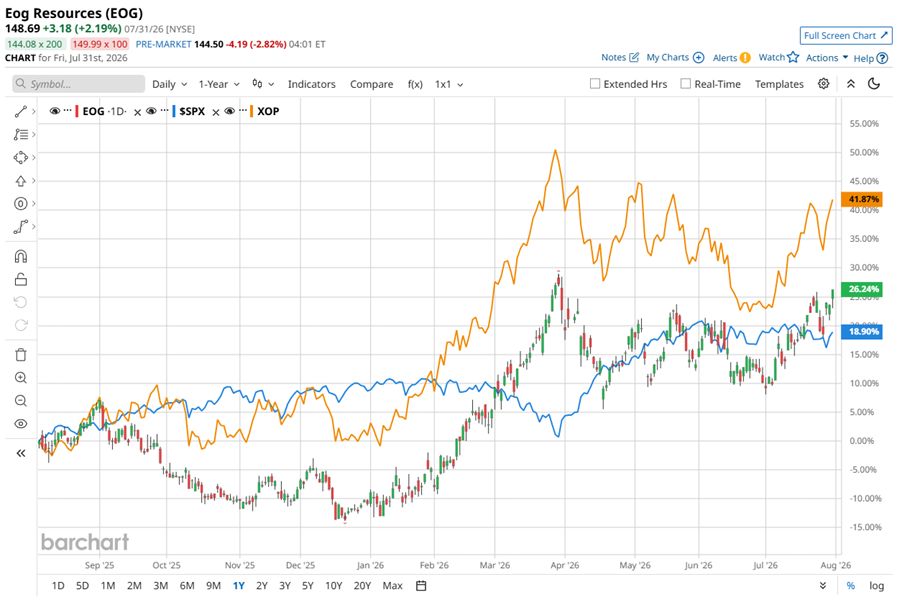Open Notes link
The image size is (902, 605).
pos(620,58)
